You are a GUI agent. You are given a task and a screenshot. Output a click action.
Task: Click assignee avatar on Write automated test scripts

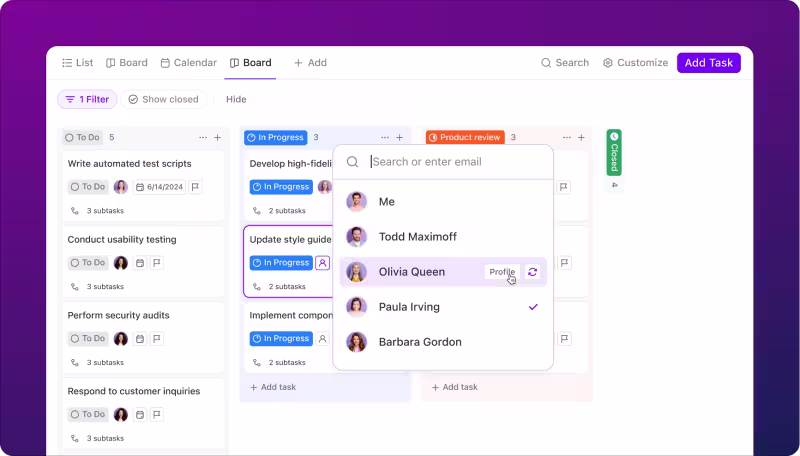point(121,187)
